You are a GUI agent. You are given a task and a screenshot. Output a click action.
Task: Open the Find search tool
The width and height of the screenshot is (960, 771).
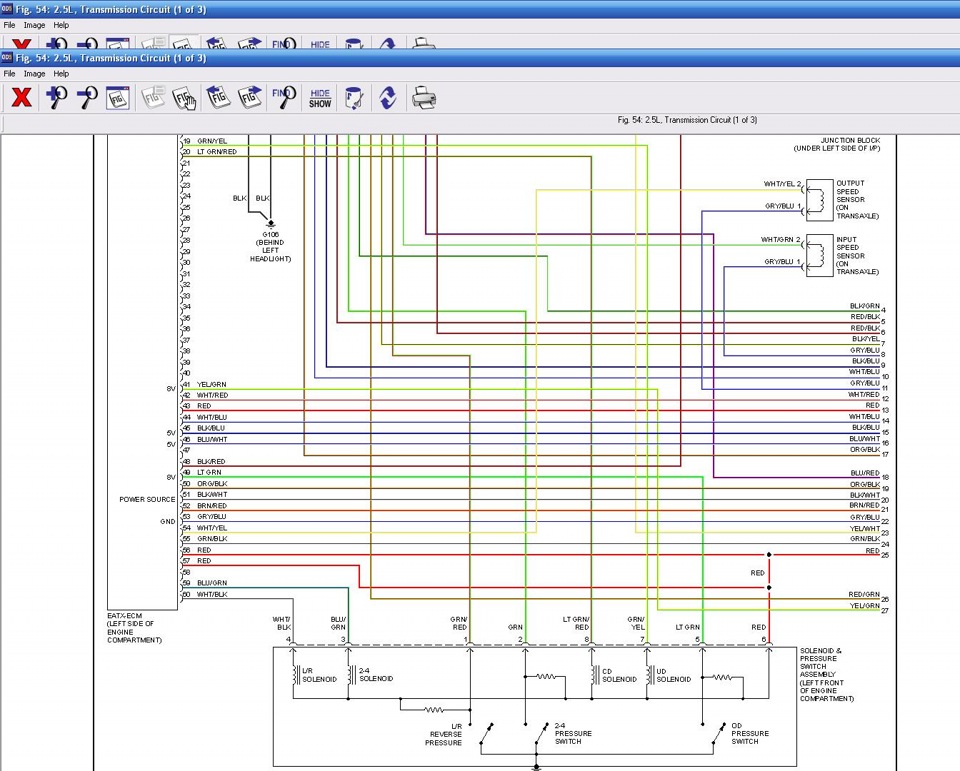click(284, 97)
